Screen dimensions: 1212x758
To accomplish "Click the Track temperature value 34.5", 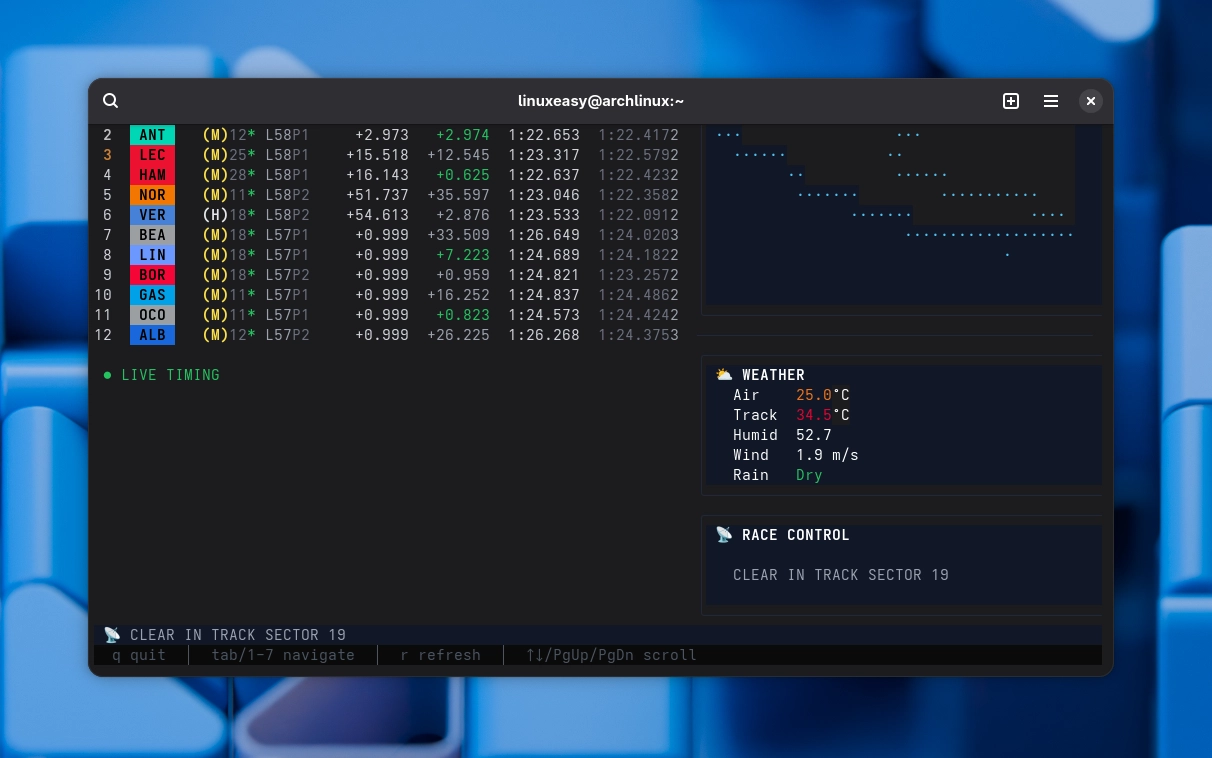I will point(814,415).
